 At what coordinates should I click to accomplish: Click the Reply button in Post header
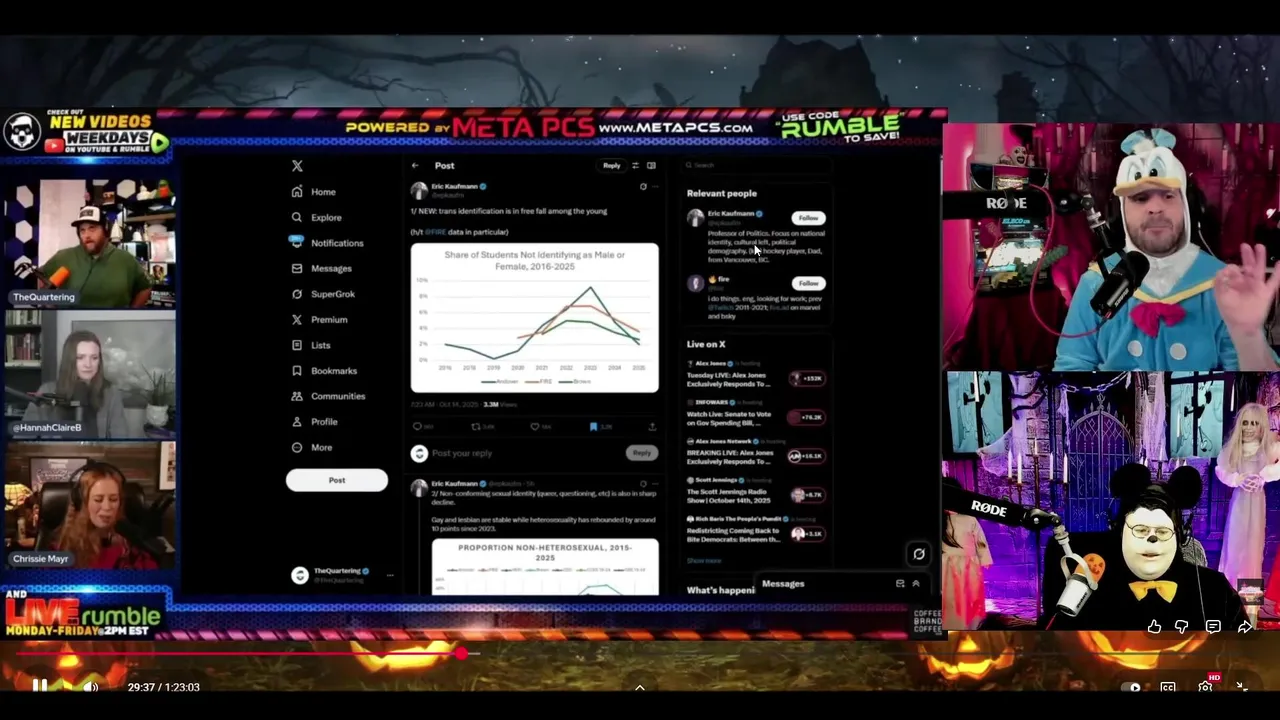click(611, 166)
